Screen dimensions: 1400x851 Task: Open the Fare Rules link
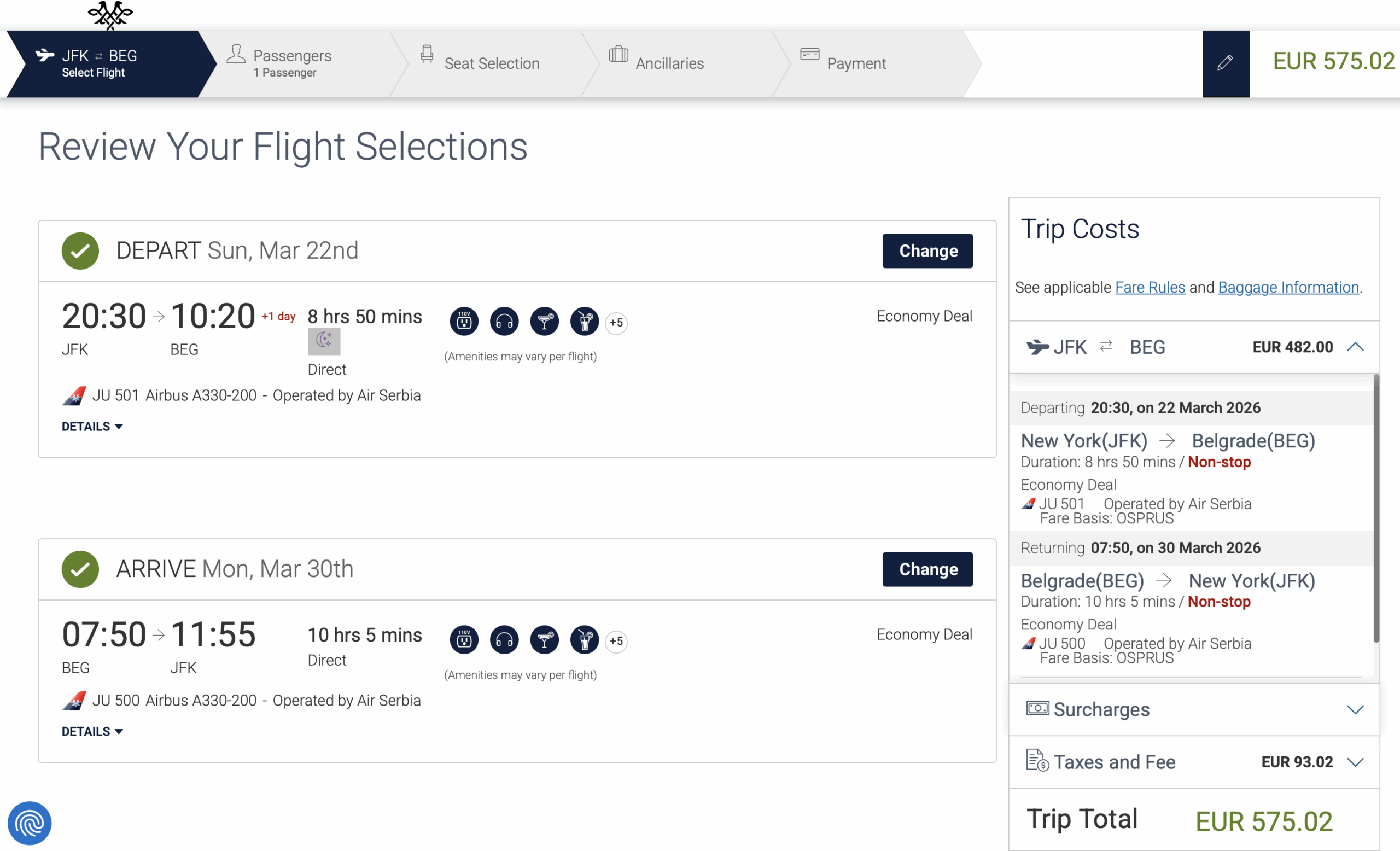[x=1150, y=288]
